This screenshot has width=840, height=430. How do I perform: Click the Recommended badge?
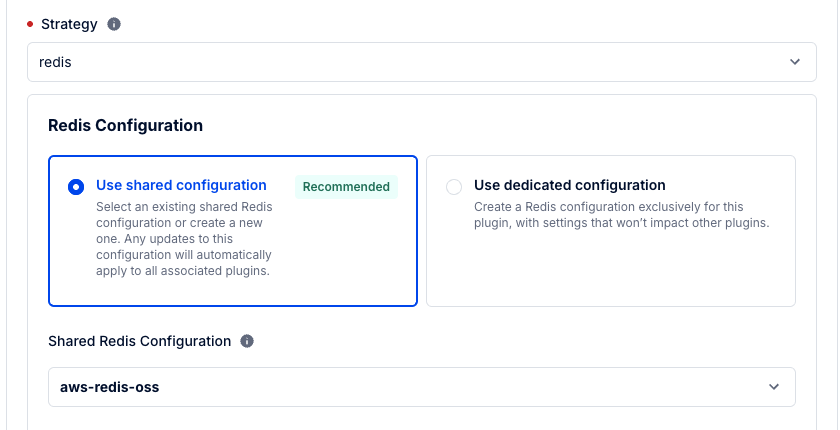point(346,187)
